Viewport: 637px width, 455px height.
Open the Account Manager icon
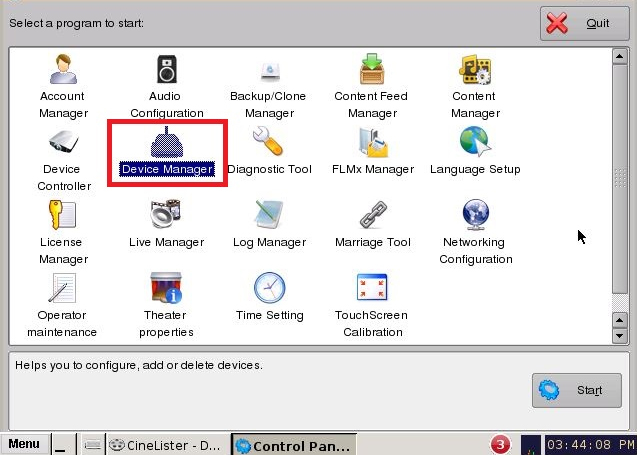(63, 69)
